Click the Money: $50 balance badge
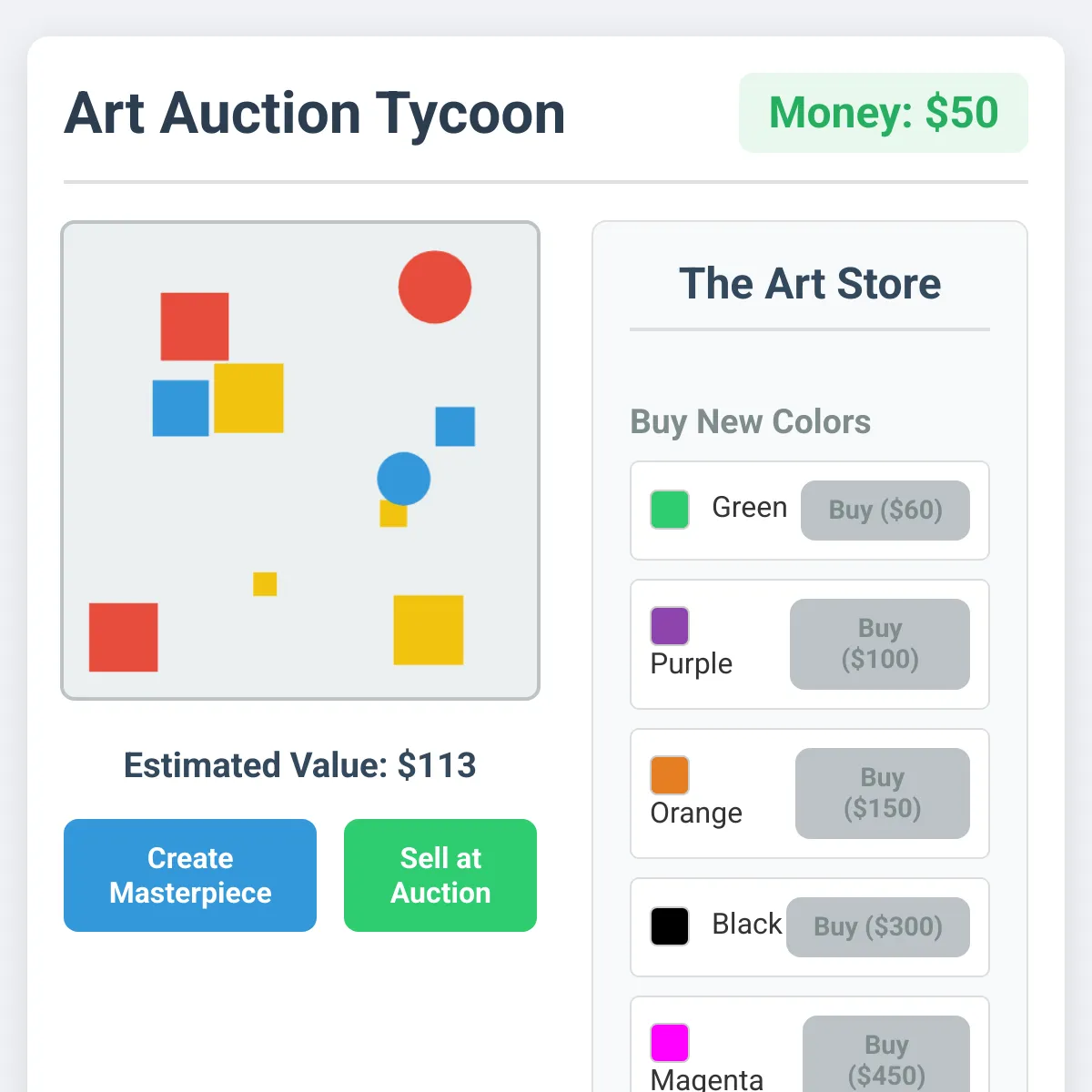This screenshot has width=1092, height=1092. 884,113
